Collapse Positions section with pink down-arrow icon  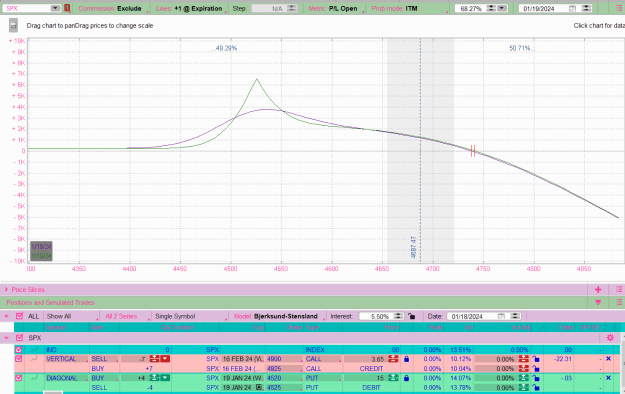point(598,302)
